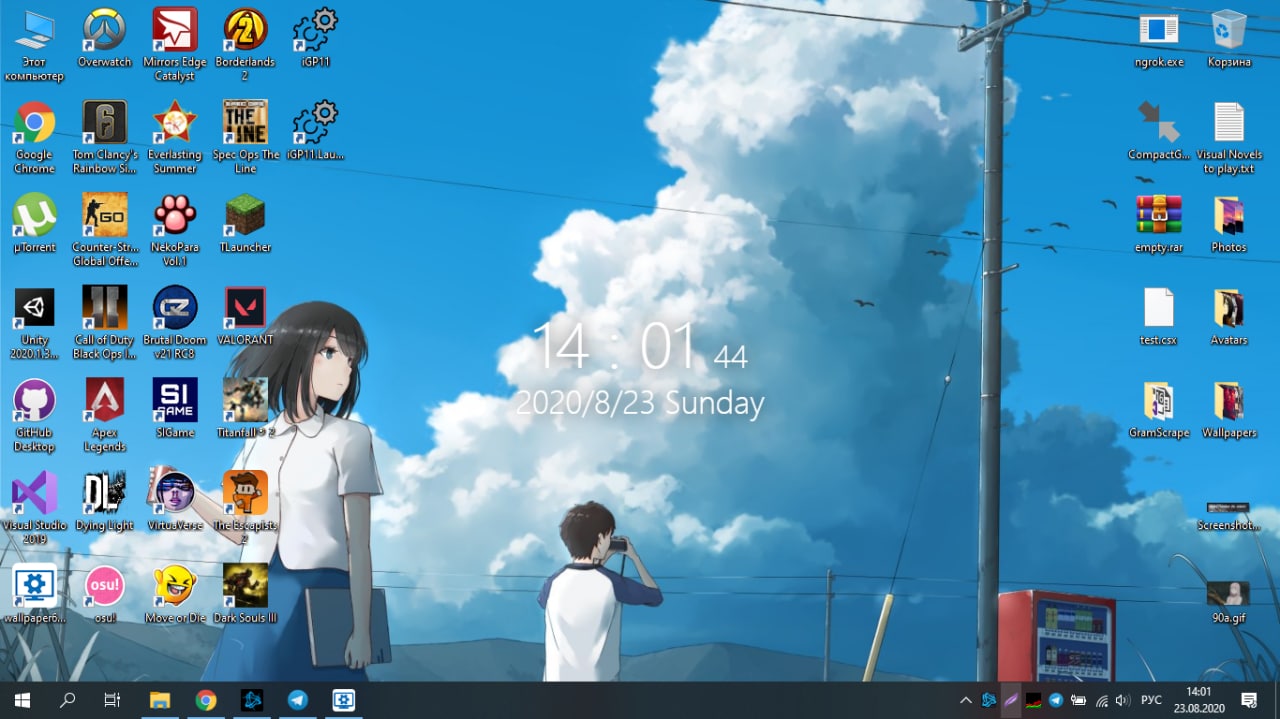The image size is (1280, 719).
Task: Launch osu! from the desktop
Action: click(104, 593)
